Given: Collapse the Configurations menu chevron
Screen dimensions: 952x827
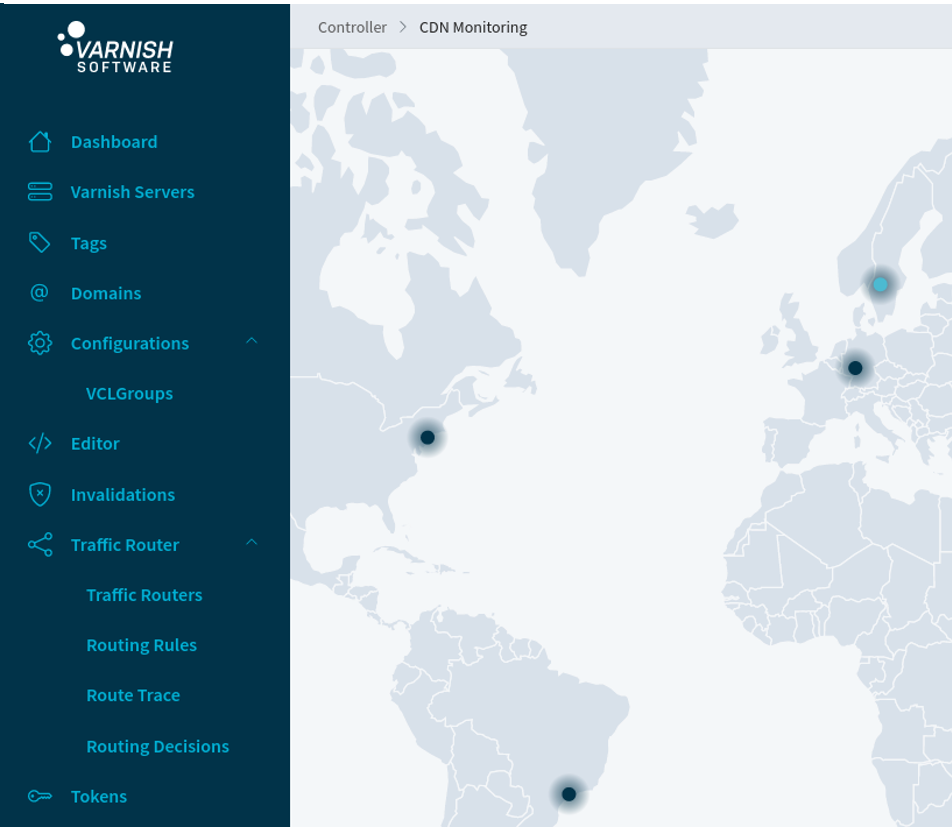Looking at the screenshot, I should (x=252, y=342).
